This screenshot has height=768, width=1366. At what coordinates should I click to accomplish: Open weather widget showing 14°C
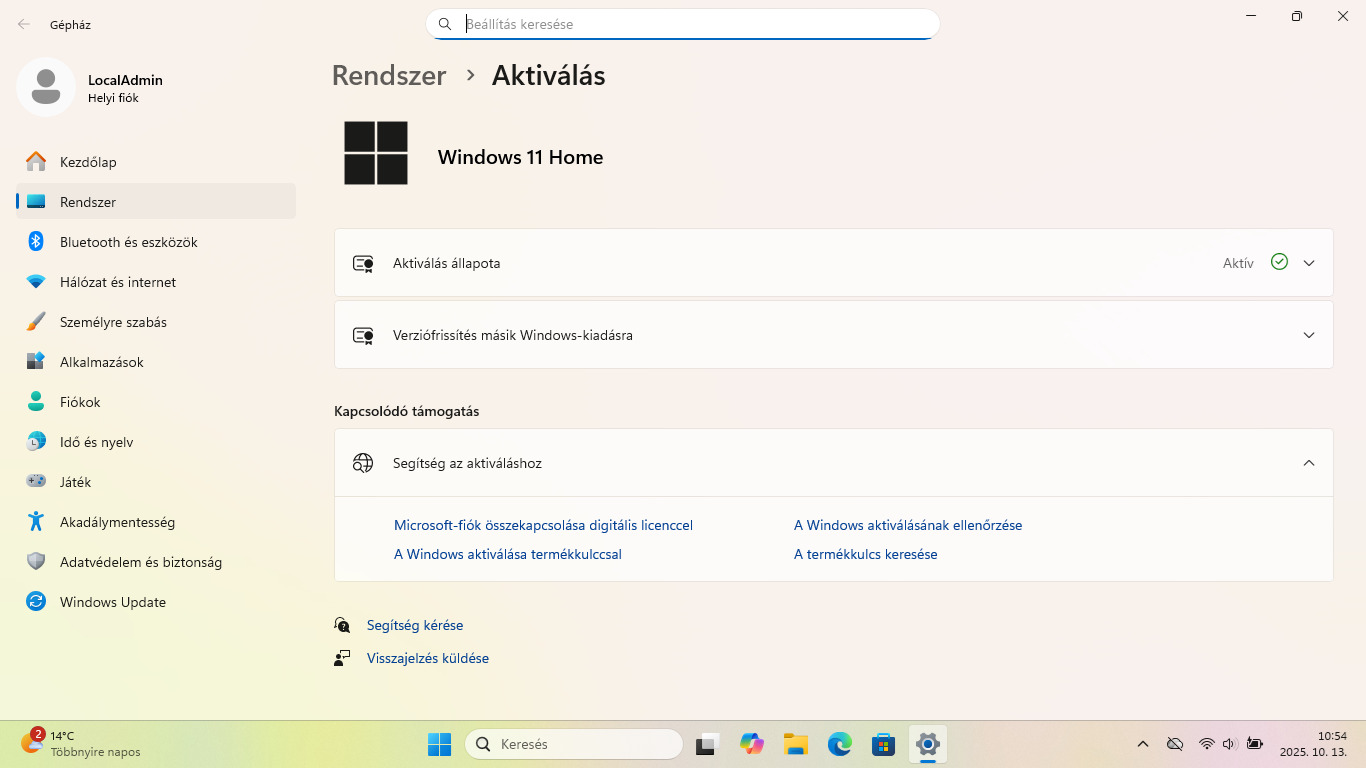click(x=80, y=744)
